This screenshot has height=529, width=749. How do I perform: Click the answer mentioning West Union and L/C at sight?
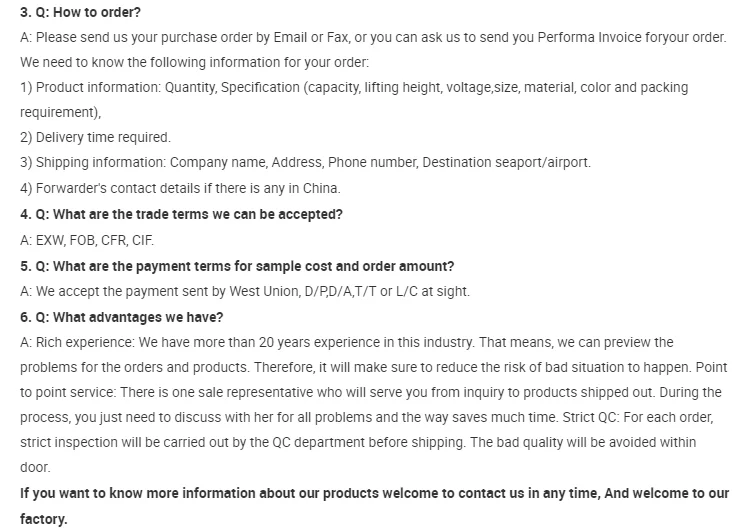coord(245,291)
